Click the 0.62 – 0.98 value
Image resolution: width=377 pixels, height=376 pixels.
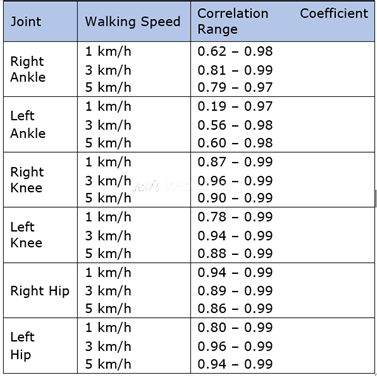[235, 51]
